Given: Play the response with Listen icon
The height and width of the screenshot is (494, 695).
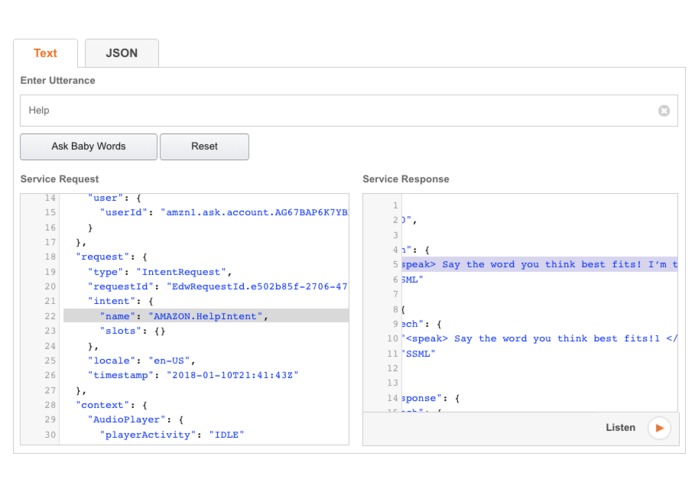Looking at the screenshot, I should [x=658, y=428].
